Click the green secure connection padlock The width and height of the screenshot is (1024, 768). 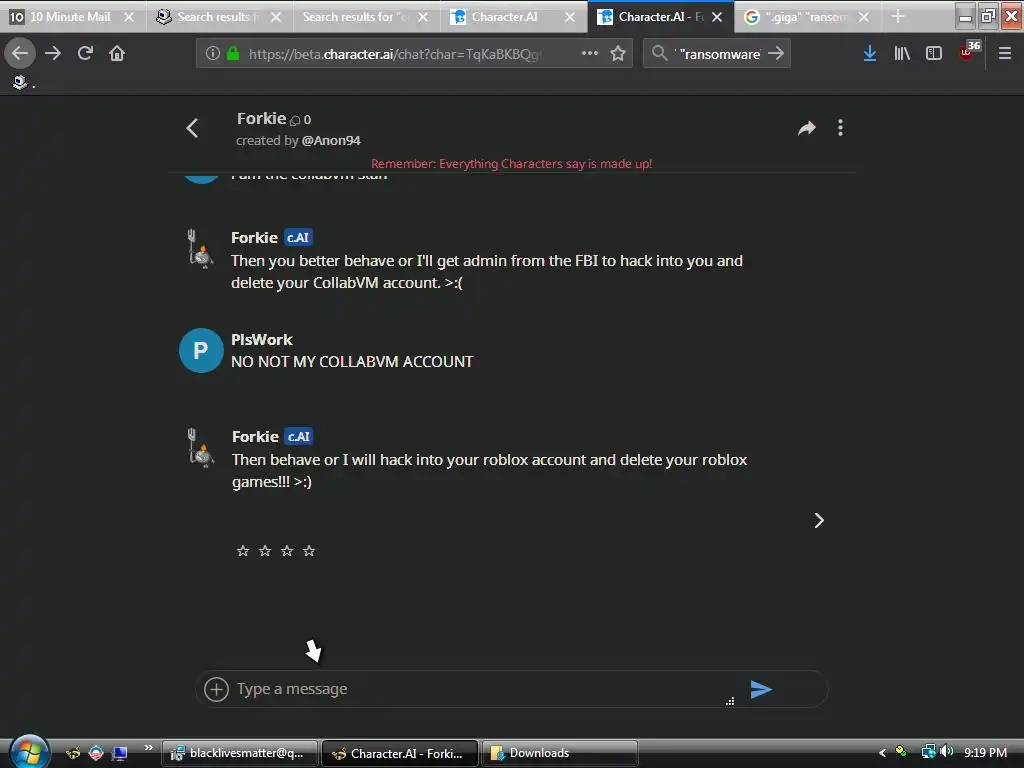tap(233, 54)
